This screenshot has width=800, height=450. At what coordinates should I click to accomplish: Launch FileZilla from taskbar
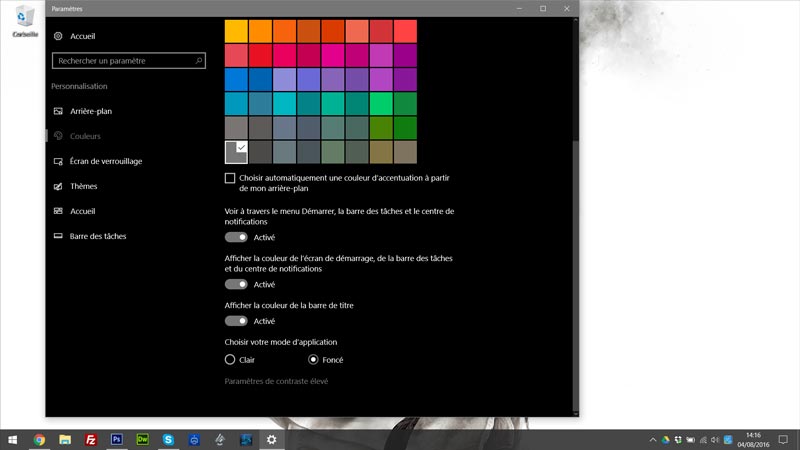(91, 439)
